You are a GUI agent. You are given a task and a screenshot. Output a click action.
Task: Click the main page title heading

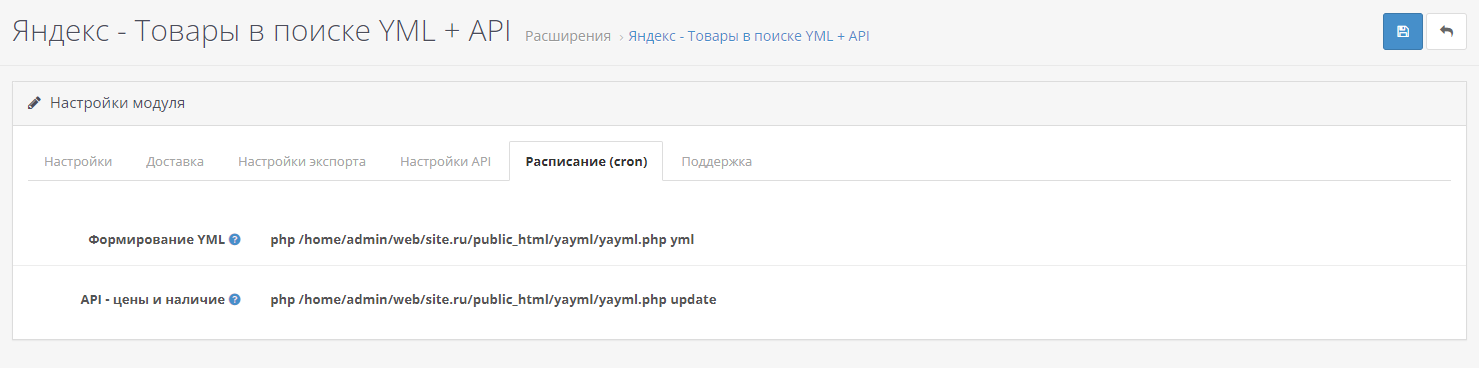(262, 31)
